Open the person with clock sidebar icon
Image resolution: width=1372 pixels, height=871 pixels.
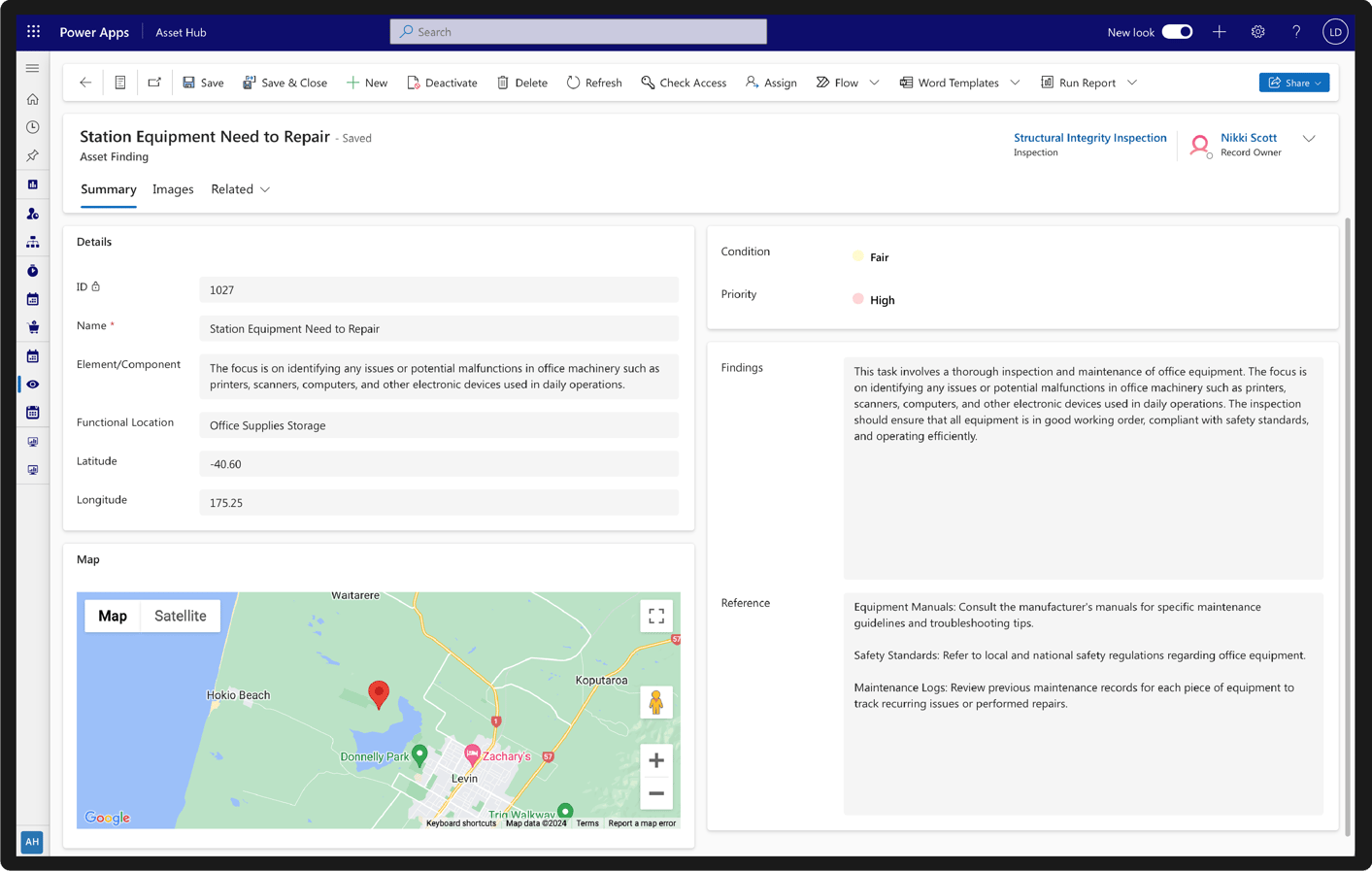tap(33, 214)
